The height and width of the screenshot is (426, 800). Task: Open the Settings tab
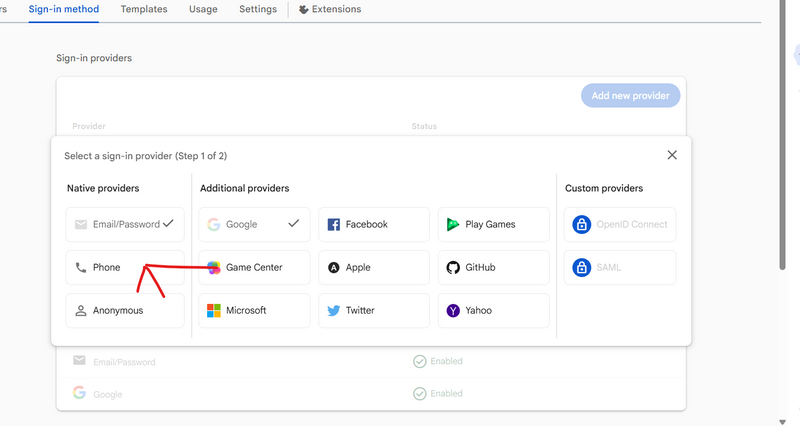click(x=258, y=9)
